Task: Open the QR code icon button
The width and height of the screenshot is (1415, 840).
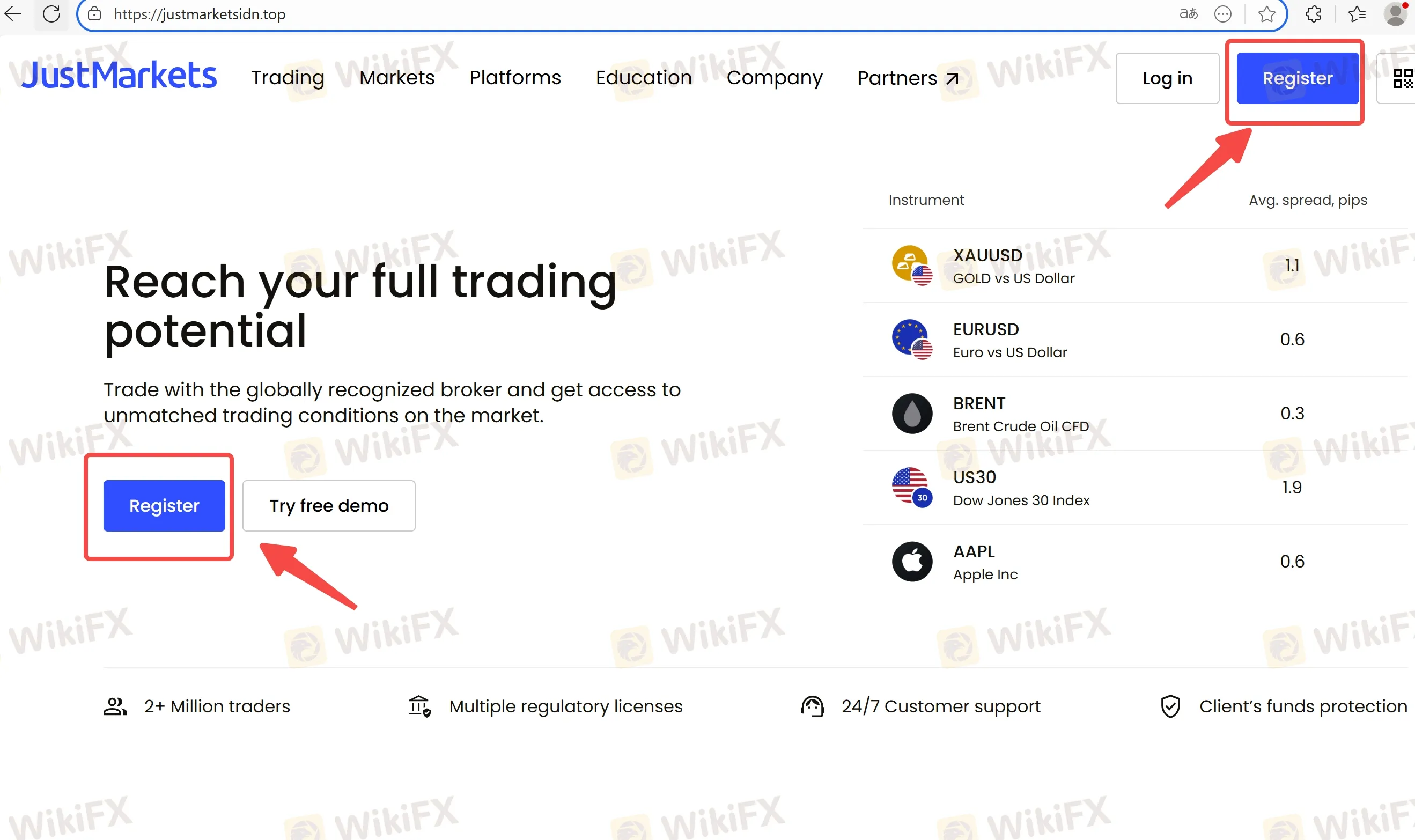Action: click(x=1403, y=78)
